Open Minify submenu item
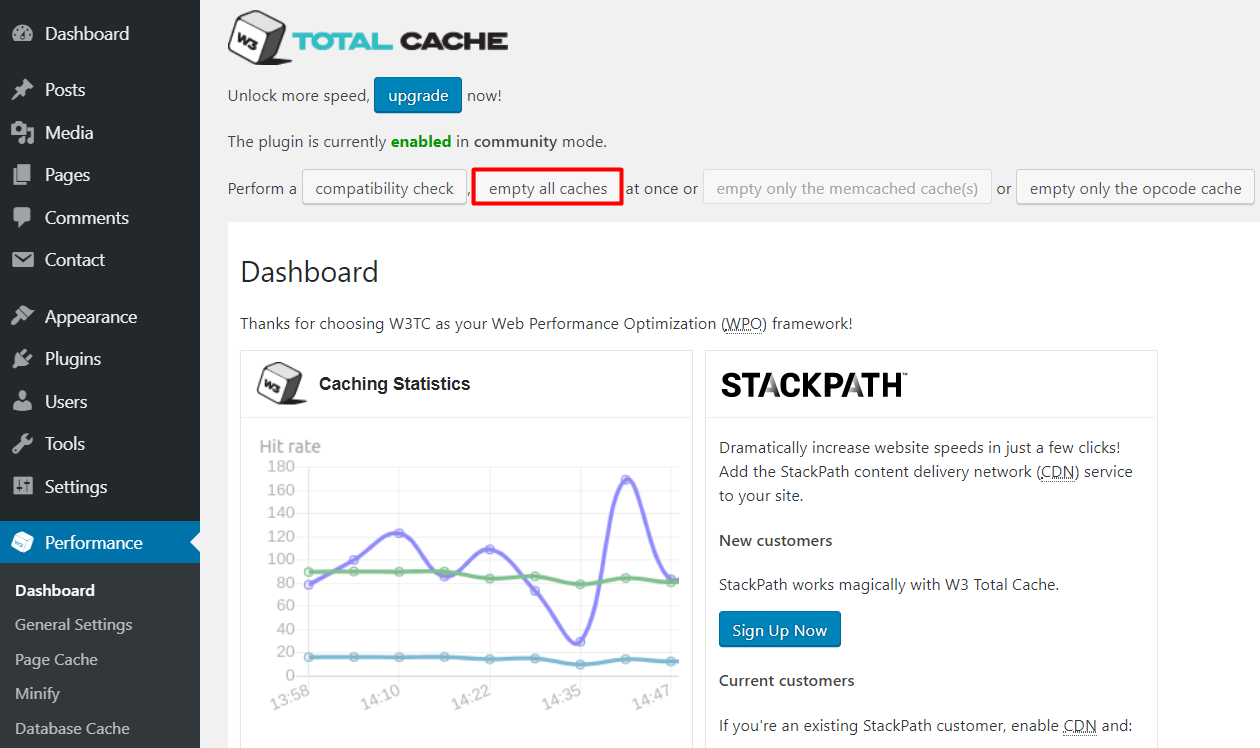 (37, 694)
